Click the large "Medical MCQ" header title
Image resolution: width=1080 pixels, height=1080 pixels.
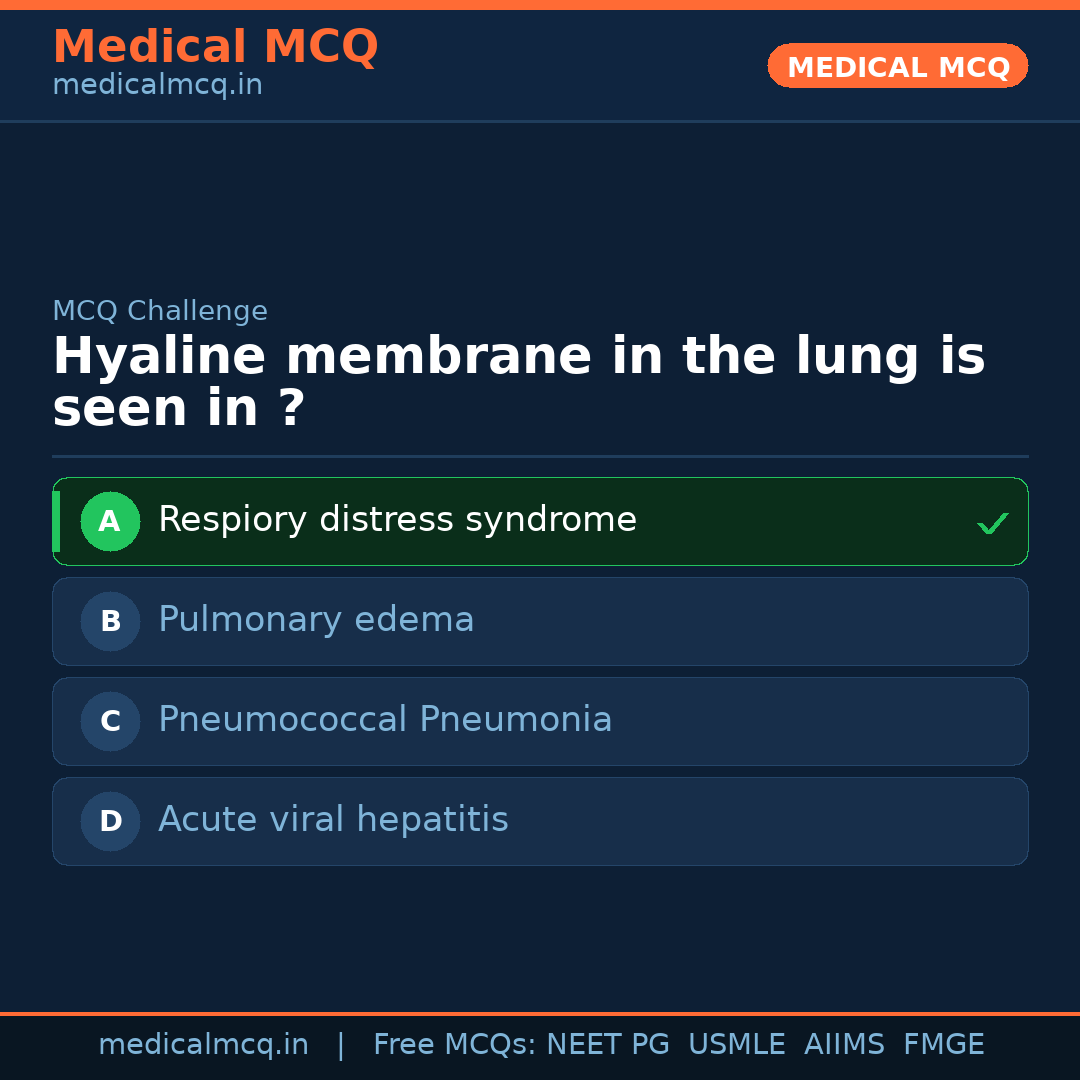tap(215, 47)
